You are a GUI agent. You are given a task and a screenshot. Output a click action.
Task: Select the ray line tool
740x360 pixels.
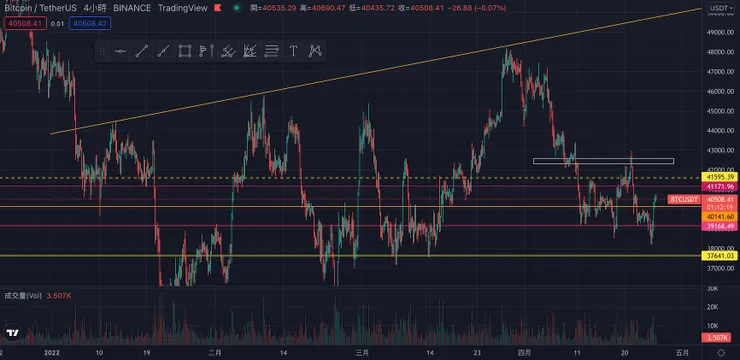[163, 51]
